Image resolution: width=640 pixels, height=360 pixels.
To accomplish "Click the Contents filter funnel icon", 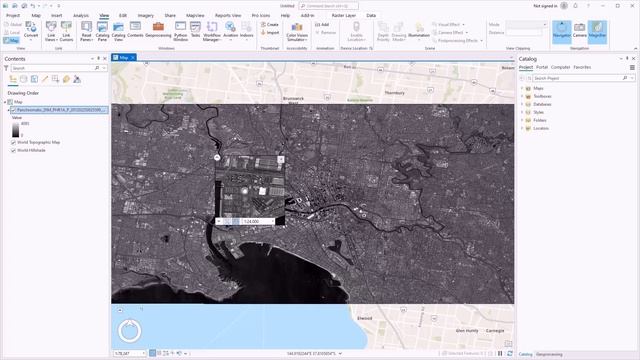I will click(6, 68).
